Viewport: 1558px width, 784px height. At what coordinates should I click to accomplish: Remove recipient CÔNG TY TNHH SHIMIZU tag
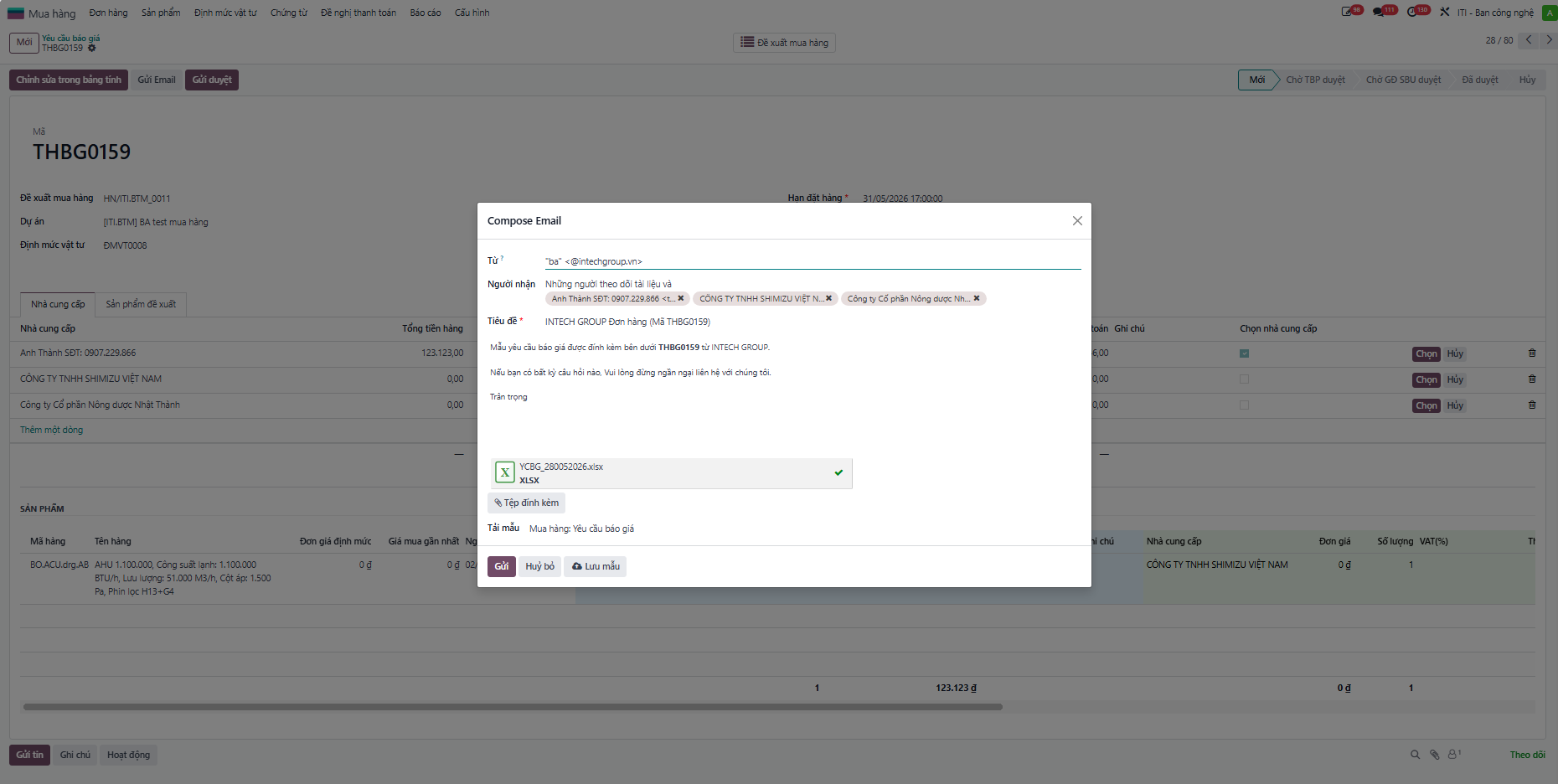[x=829, y=298]
